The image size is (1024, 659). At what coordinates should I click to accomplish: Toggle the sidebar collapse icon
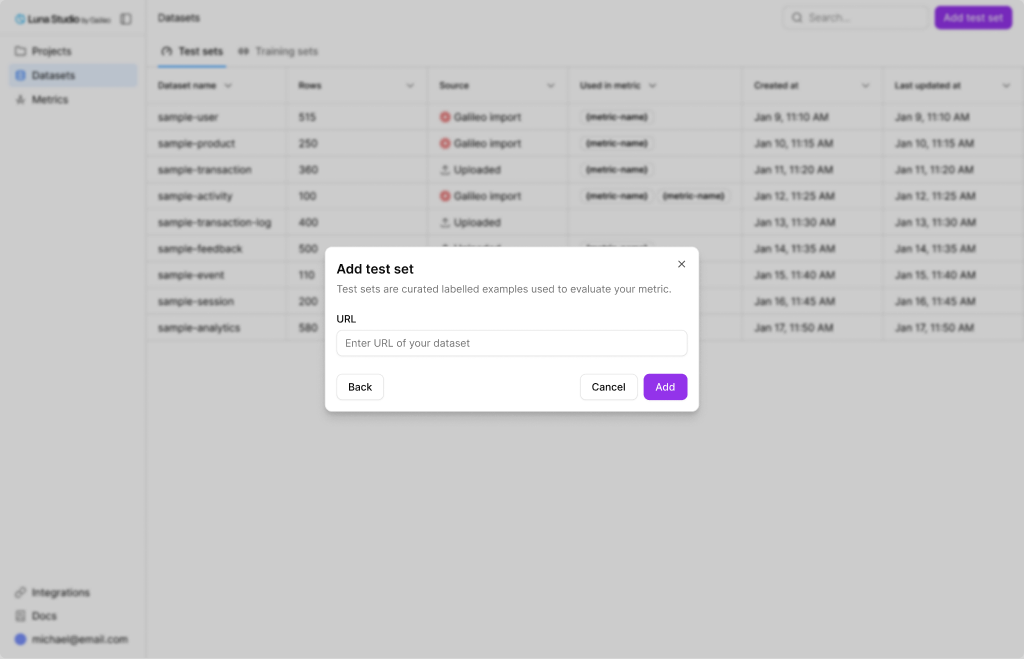(126, 19)
